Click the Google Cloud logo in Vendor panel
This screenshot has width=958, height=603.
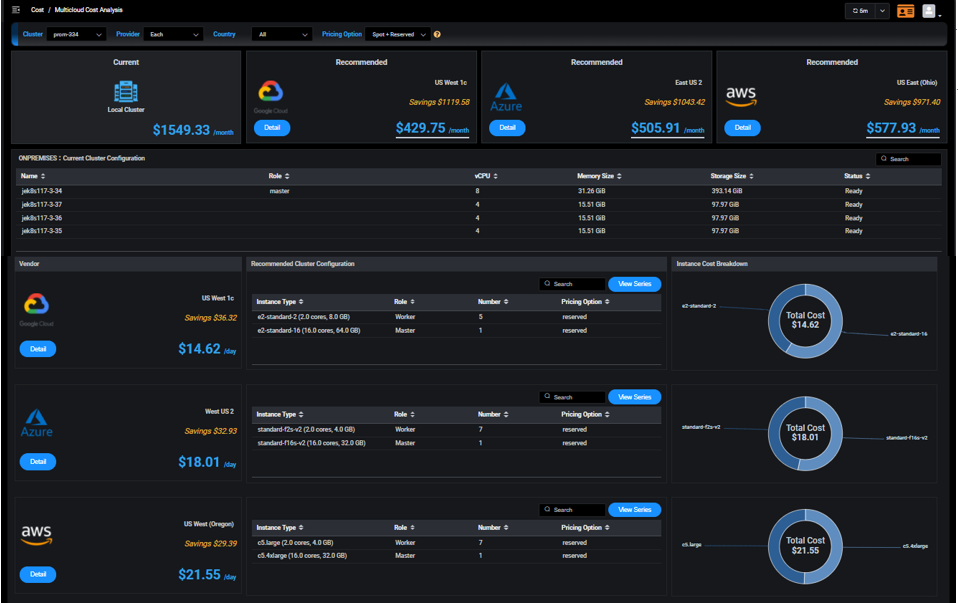(x=37, y=306)
